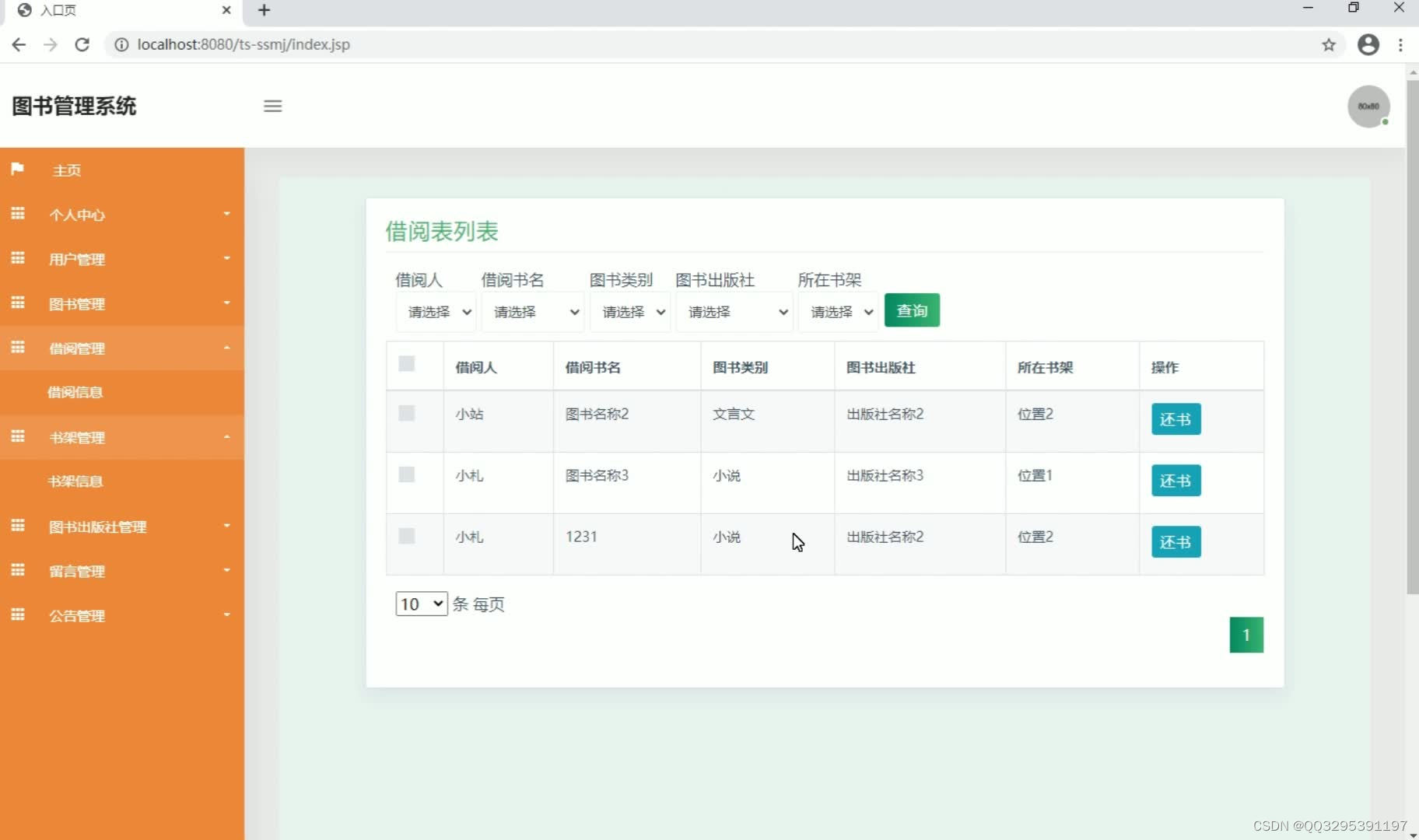The width and height of the screenshot is (1419, 840).
Task: Open the 借阅书名 filter dropdown
Action: coord(533,312)
